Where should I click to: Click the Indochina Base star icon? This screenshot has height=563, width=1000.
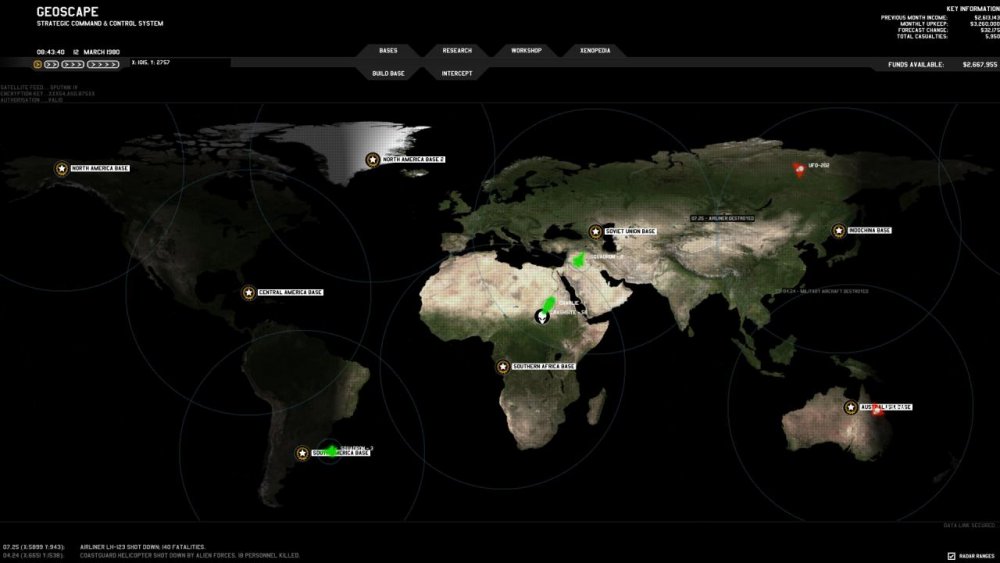click(839, 231)
